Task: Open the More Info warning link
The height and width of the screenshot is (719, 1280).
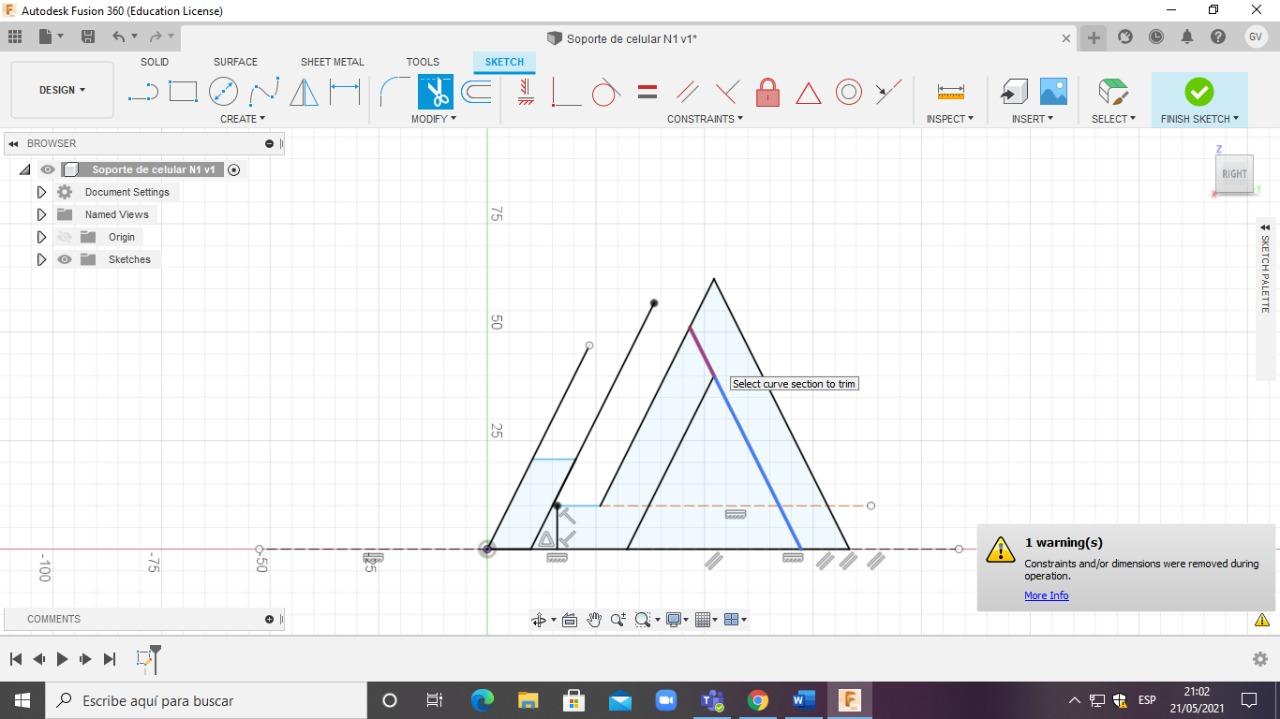Action: [1046, 595]
